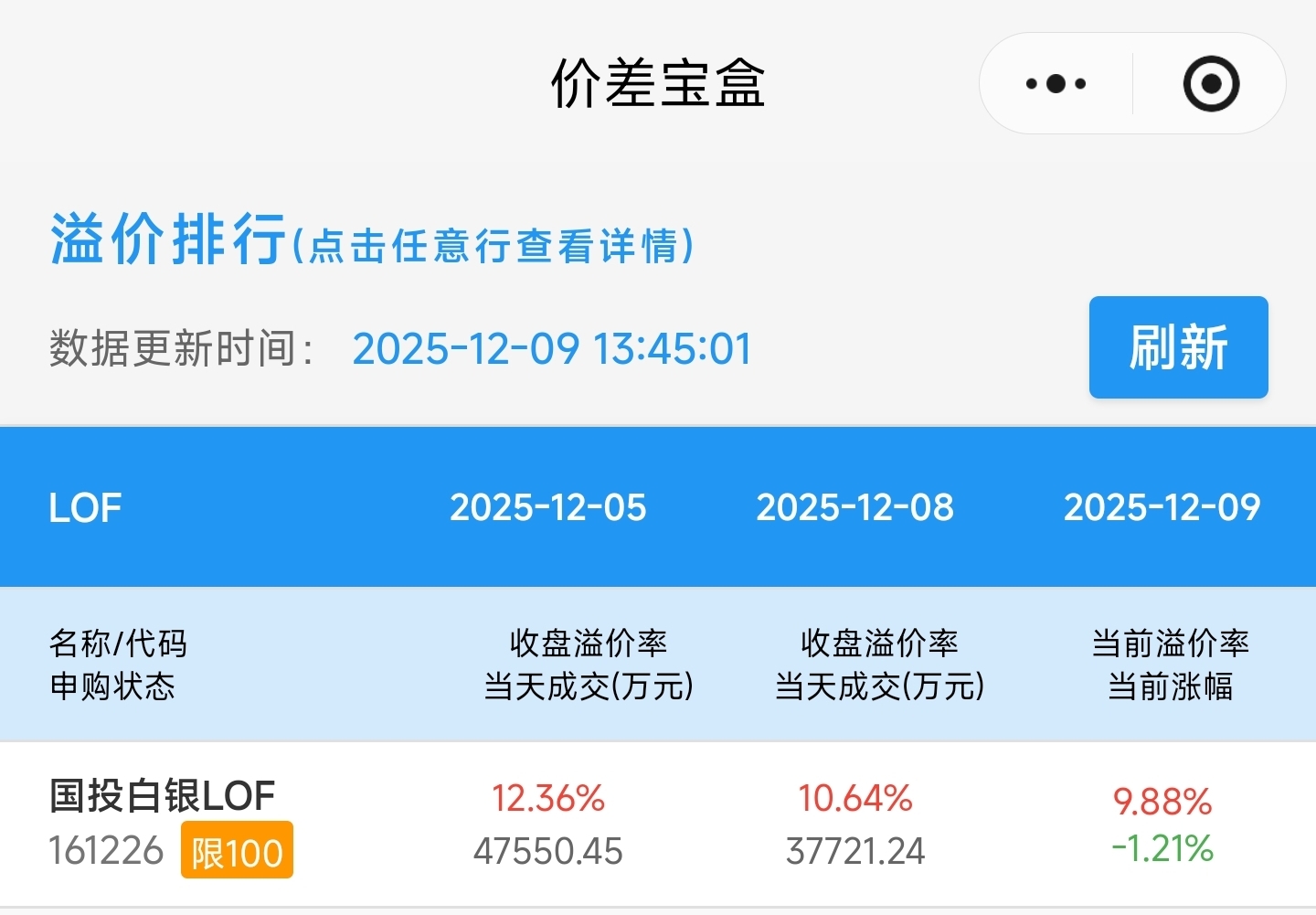This screenshot has height=915, width=1316.
Task: Tap the 10.64% premium rate value
Action: (x=855, y=799)
